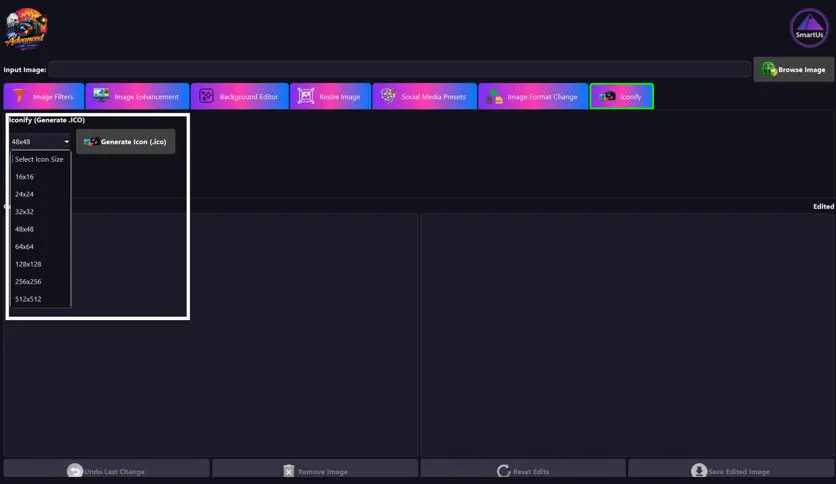Select 32x32 icon size
The height and width of the screenshot is (484, 836).
click(41, 212)
